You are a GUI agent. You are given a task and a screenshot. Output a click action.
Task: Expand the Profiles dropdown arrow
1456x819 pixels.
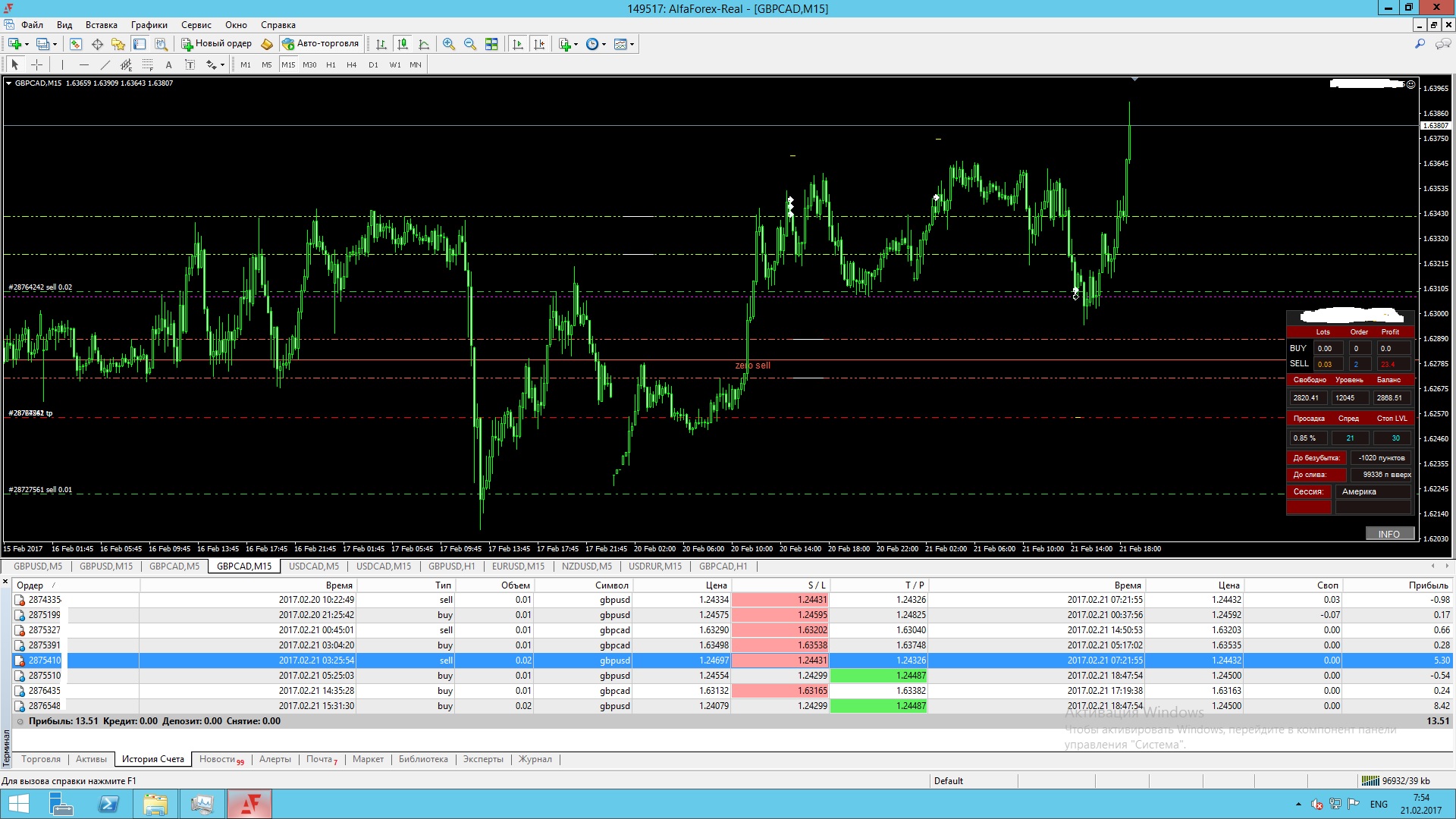(x=55, y=44)
